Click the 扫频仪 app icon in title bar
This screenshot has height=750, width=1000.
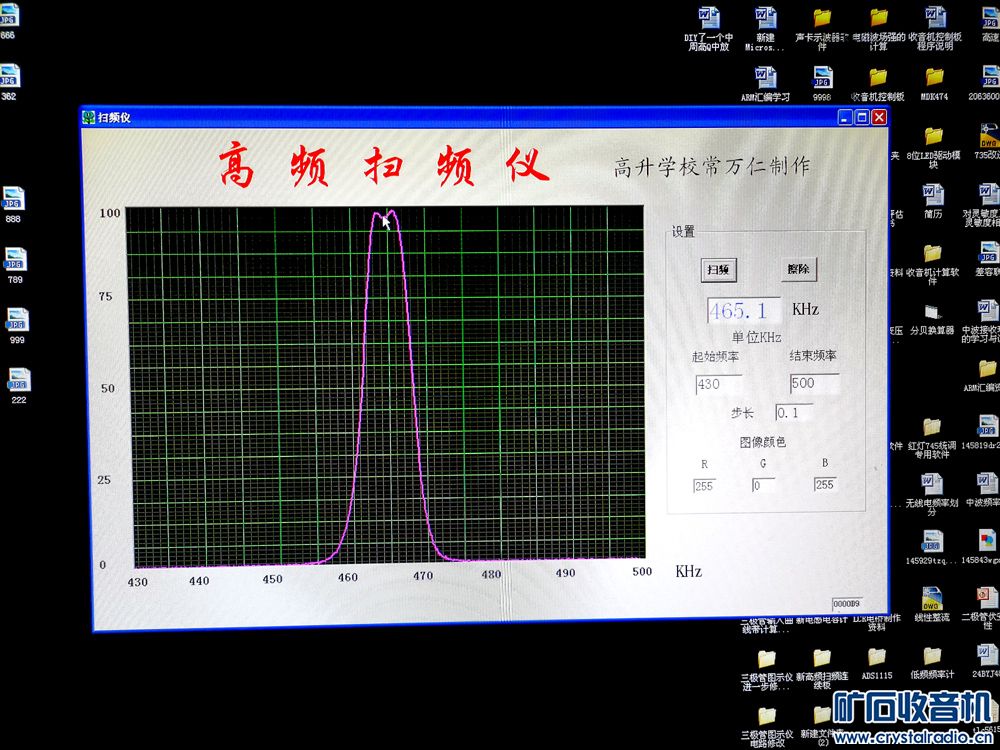tap(89, 118)
